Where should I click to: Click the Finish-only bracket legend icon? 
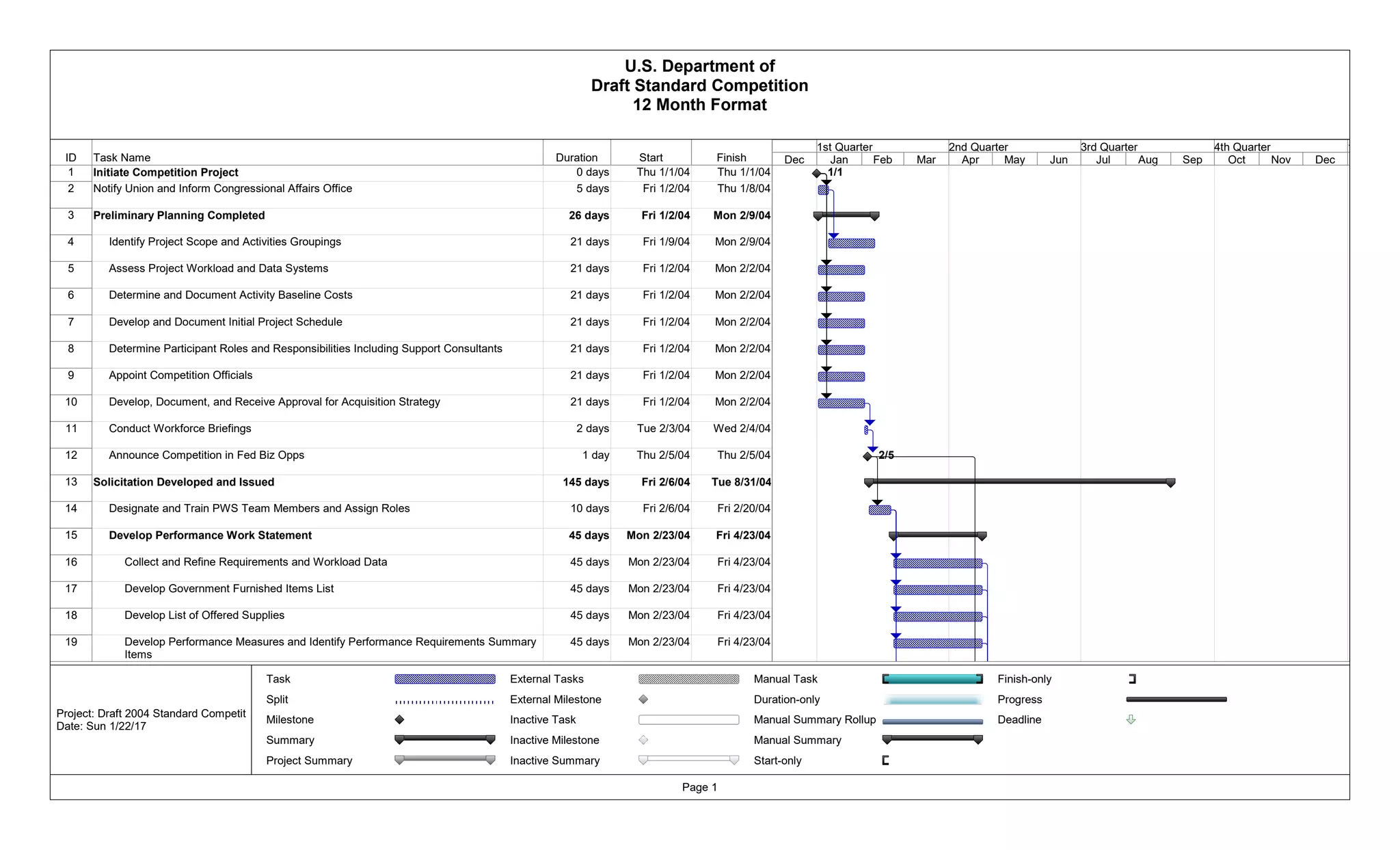[x=1132, y=679]
